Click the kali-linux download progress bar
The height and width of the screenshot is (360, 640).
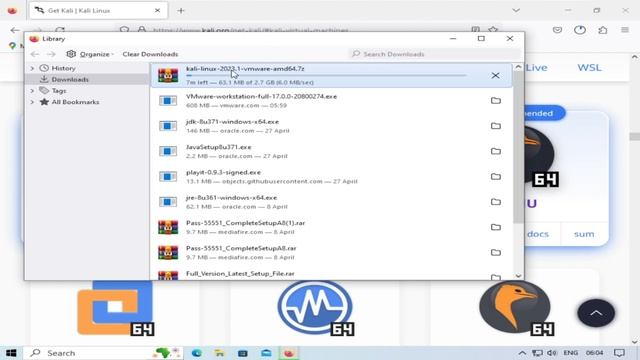click(326, 76)
